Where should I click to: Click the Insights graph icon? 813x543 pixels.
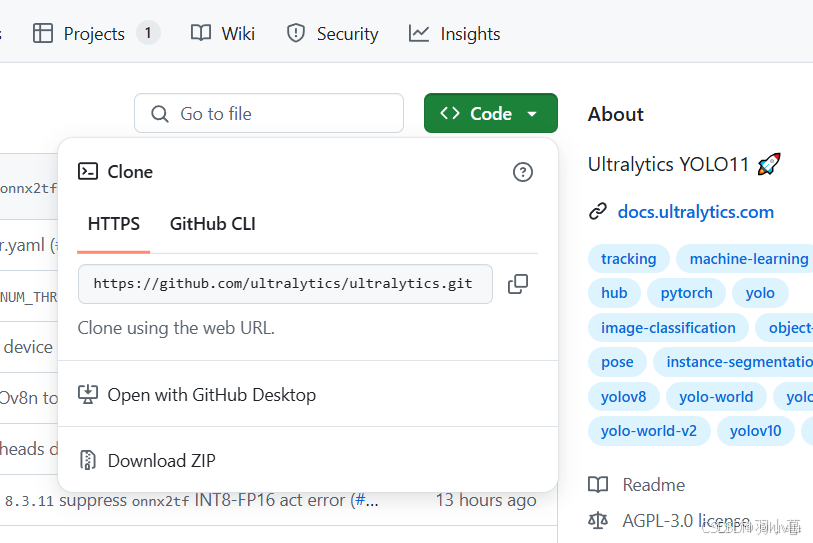[x=418, y=33]
